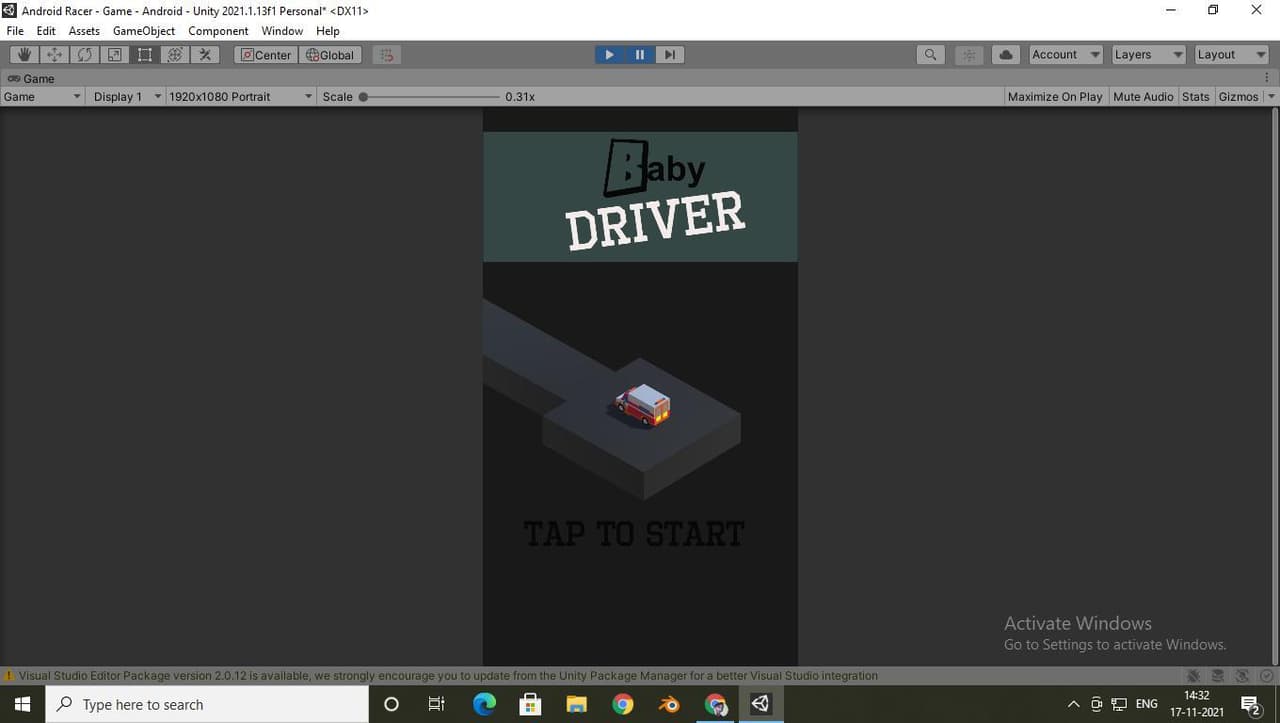This screenshot has height=723, width=1280.
Task: Toggle the Stats overlay
Action: click(x=1195, y=97)
